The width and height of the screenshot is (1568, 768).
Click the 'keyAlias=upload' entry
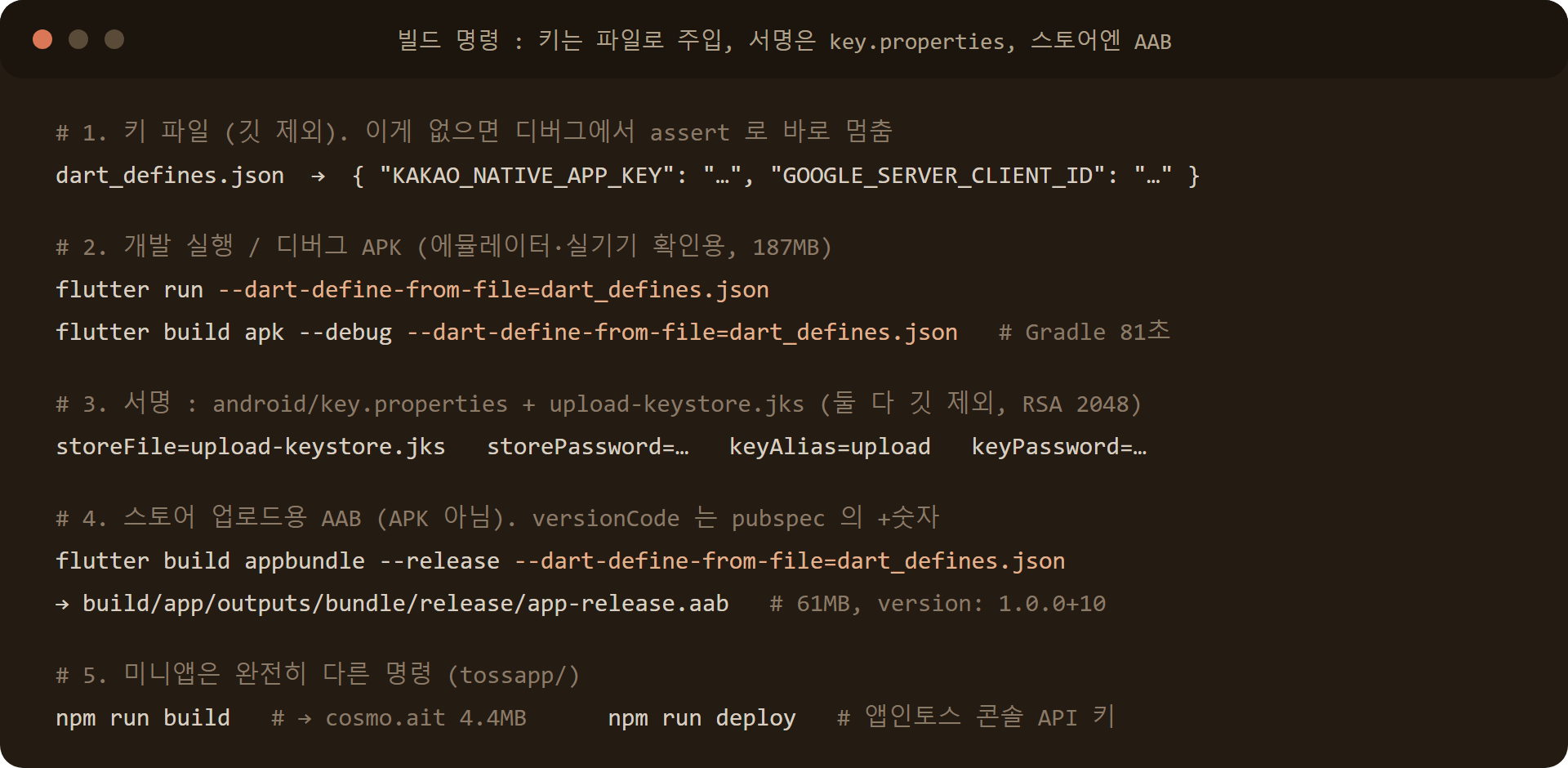click(830, 447)
